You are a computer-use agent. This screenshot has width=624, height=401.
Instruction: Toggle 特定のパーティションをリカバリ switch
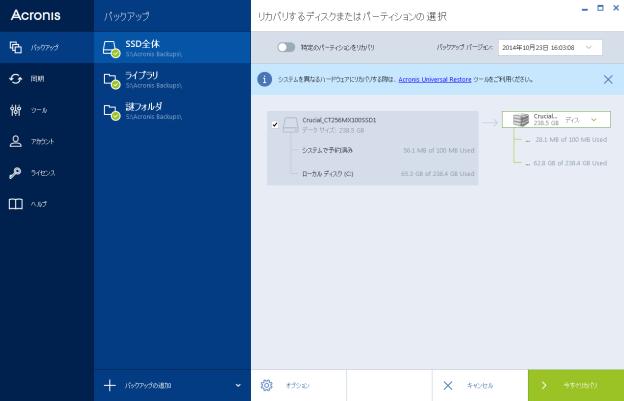click(x=286, y=47)
